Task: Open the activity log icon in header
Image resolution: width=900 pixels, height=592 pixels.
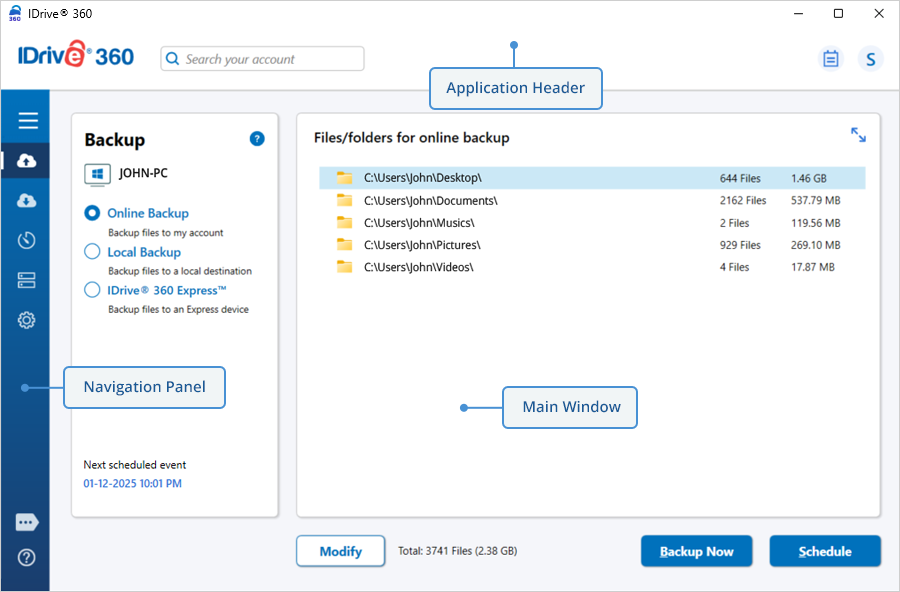Action: [830, 59]
